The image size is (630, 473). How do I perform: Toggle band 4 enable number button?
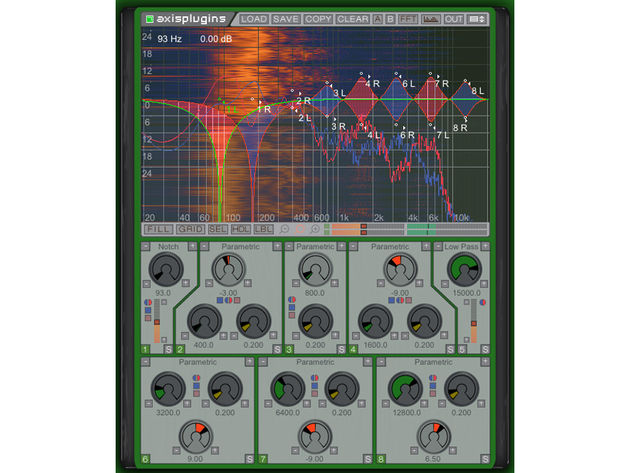tap(353, 350)
